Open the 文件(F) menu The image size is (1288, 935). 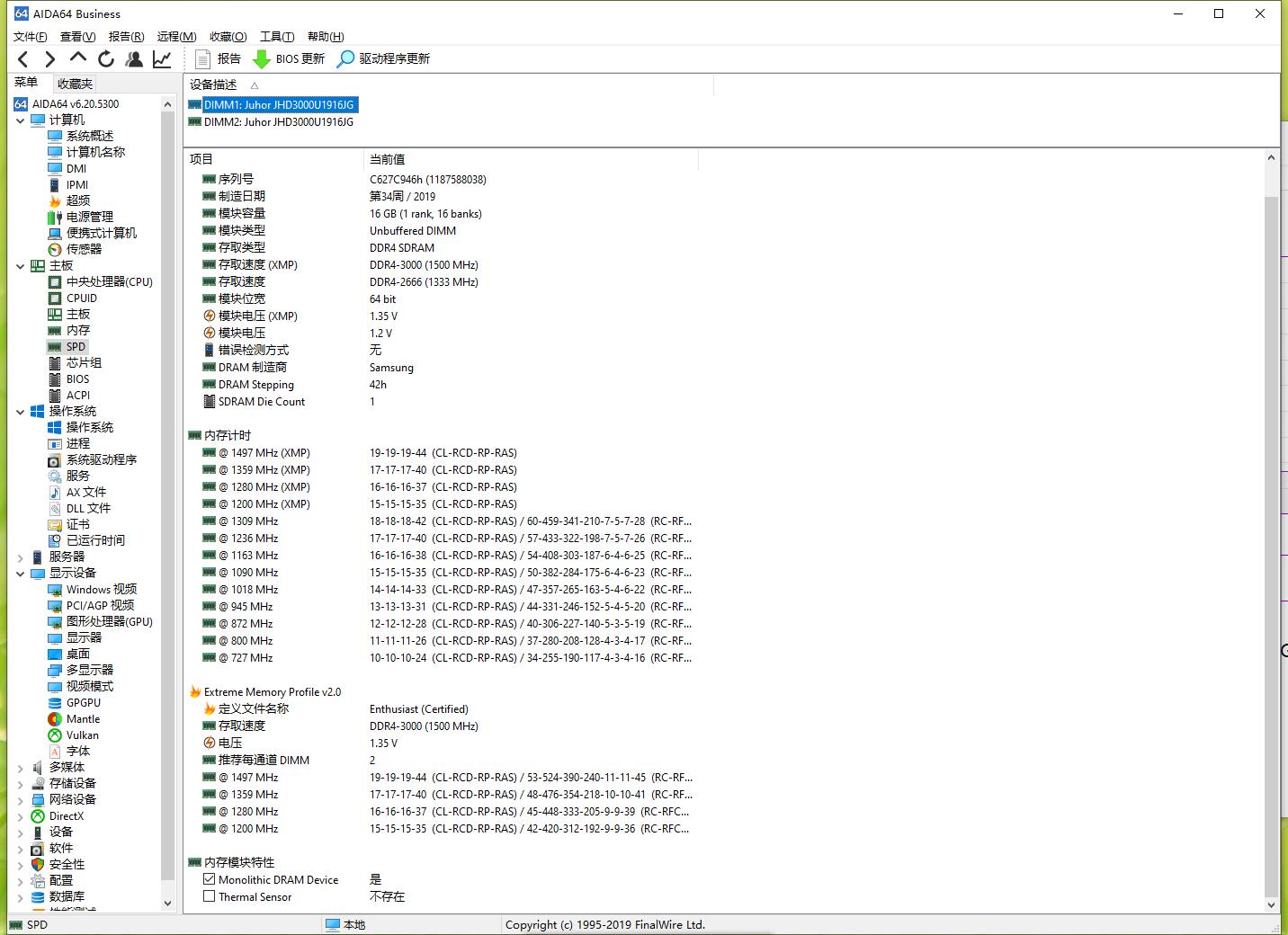tap(30, 36)
